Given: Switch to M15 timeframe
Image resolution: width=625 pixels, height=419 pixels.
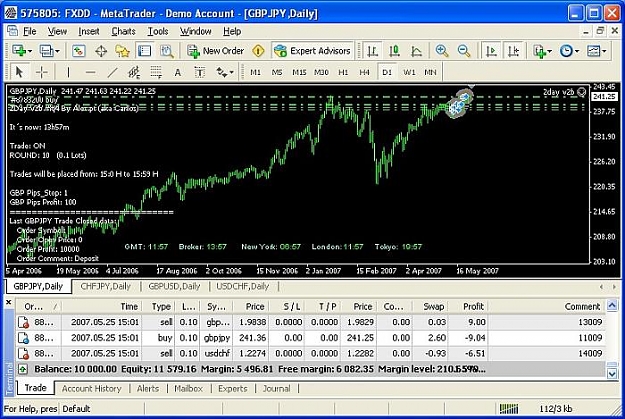Looking at the screenshot, I should click(x=299, y=72).
